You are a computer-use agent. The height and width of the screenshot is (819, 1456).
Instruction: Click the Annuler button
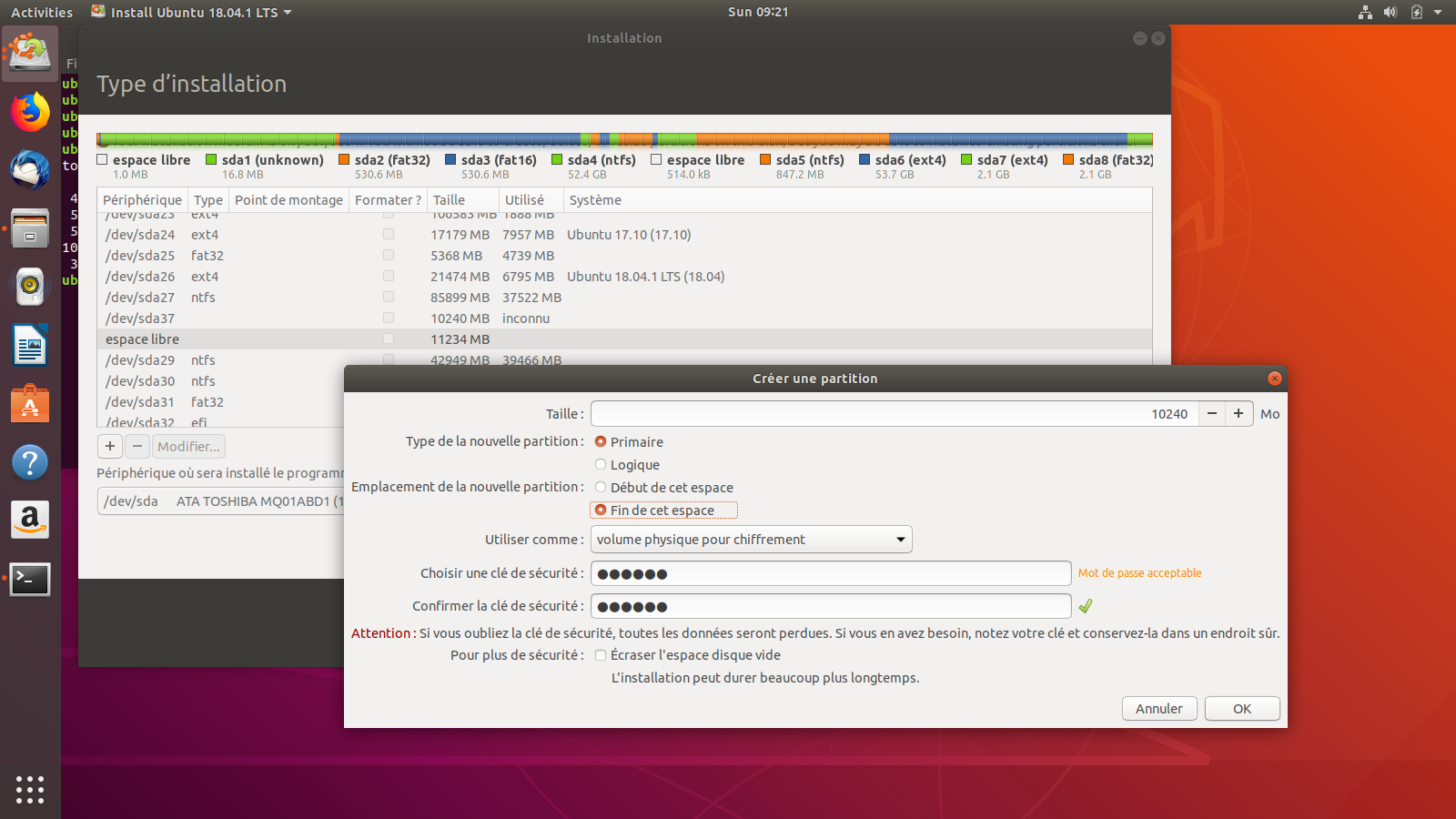click(x=1158, y=709)
